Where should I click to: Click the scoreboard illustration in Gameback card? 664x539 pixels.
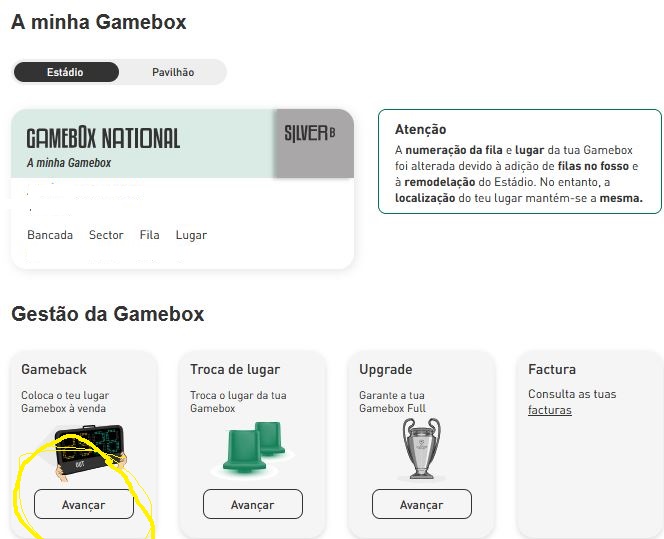pos(91,453)
